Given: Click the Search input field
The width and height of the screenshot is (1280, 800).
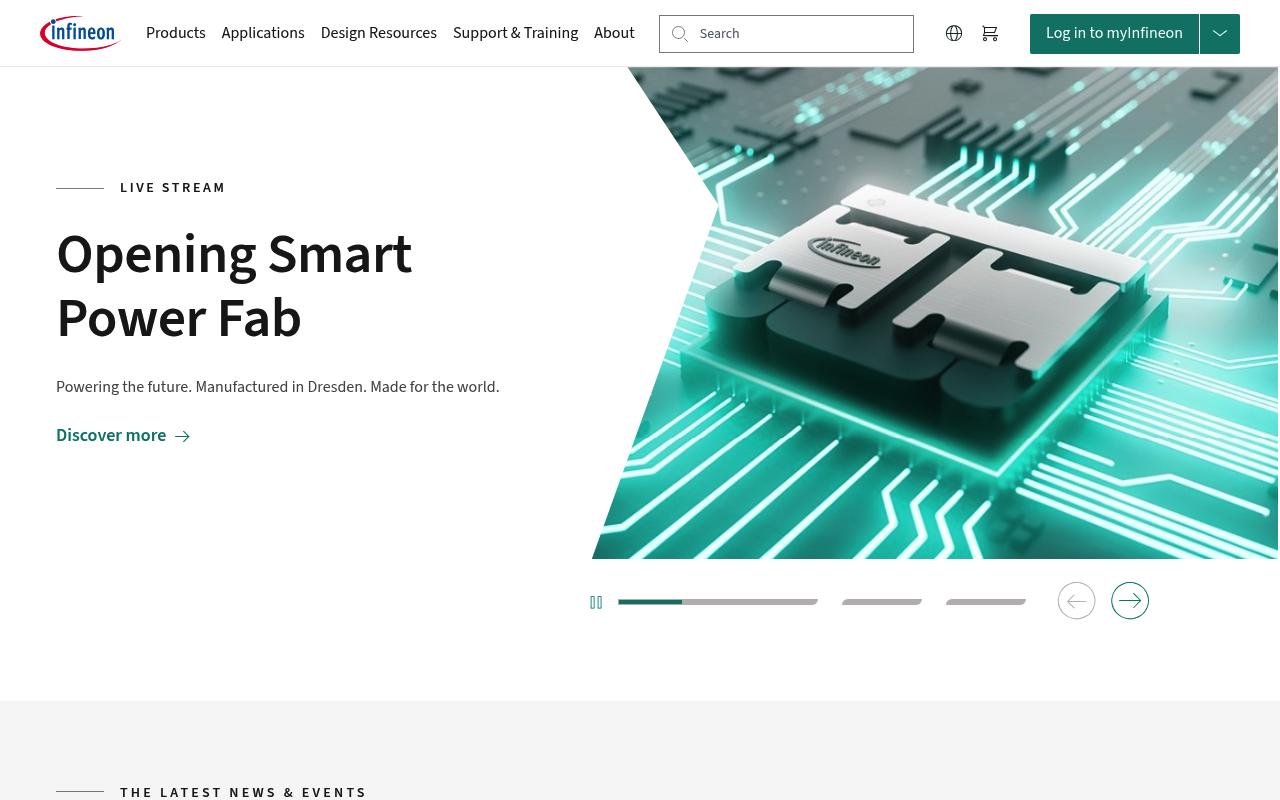Looking at the screenshot, I should pyautogui.click(x=786, y=34).
